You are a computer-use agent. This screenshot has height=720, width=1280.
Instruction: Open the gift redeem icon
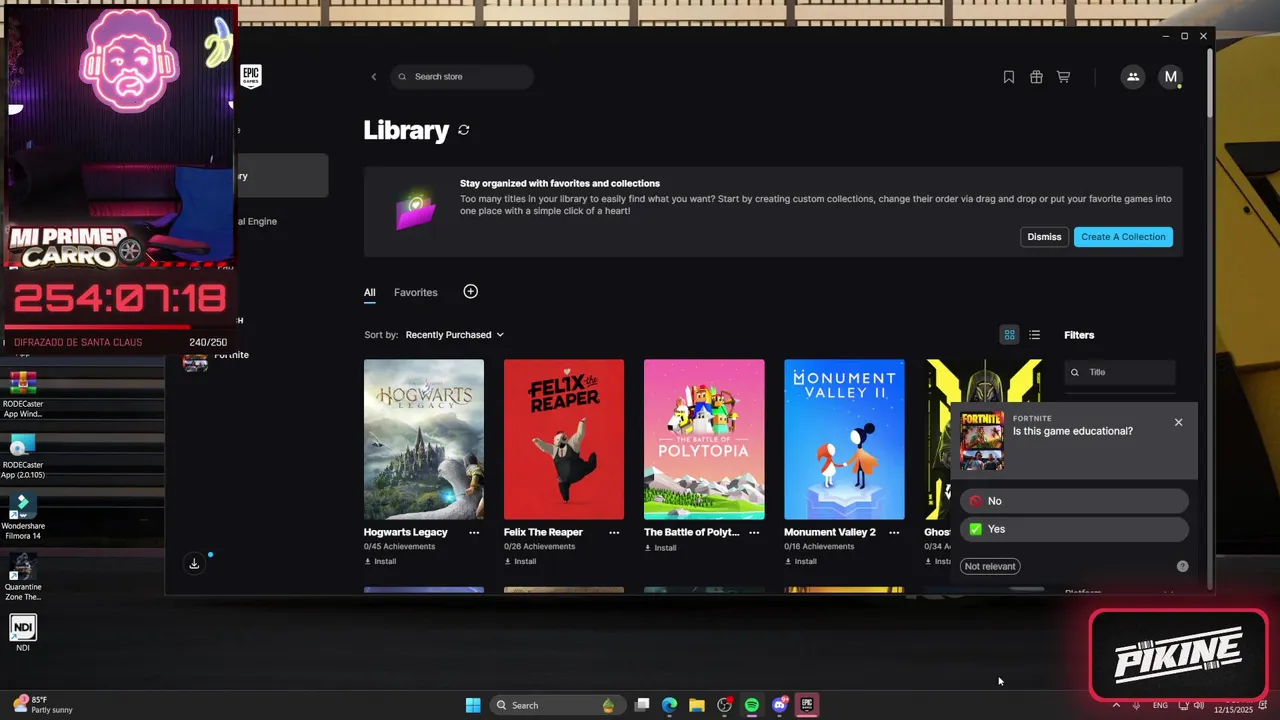(1036, 77)
